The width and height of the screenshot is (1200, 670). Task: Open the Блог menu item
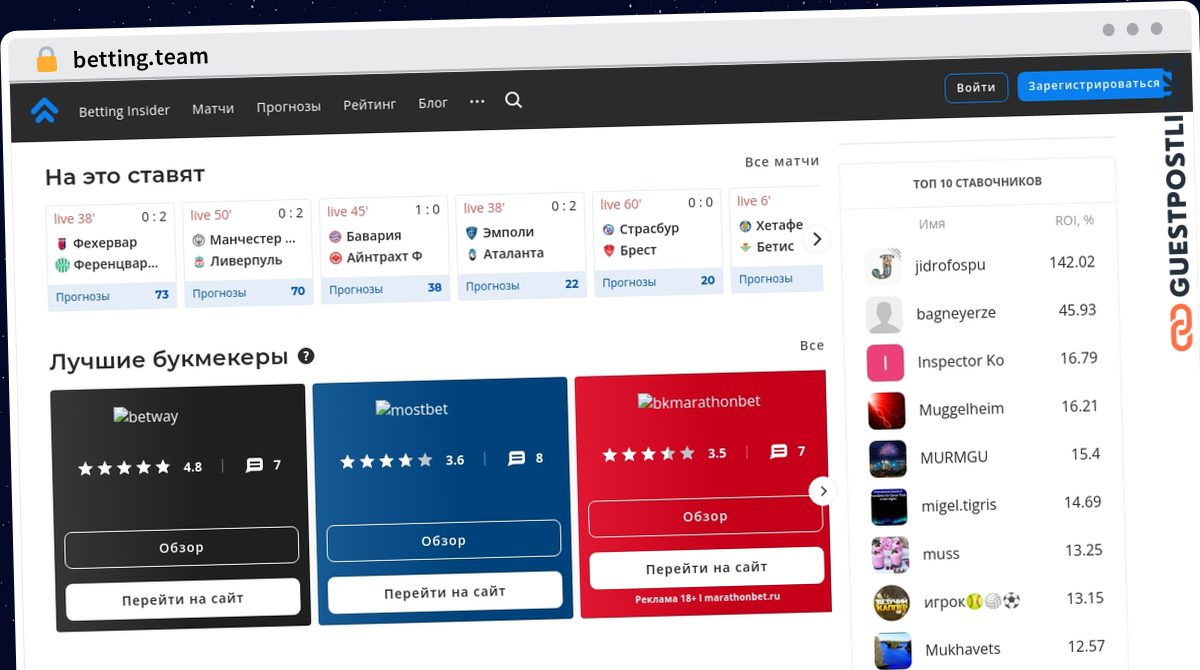(x=433, y=103)
